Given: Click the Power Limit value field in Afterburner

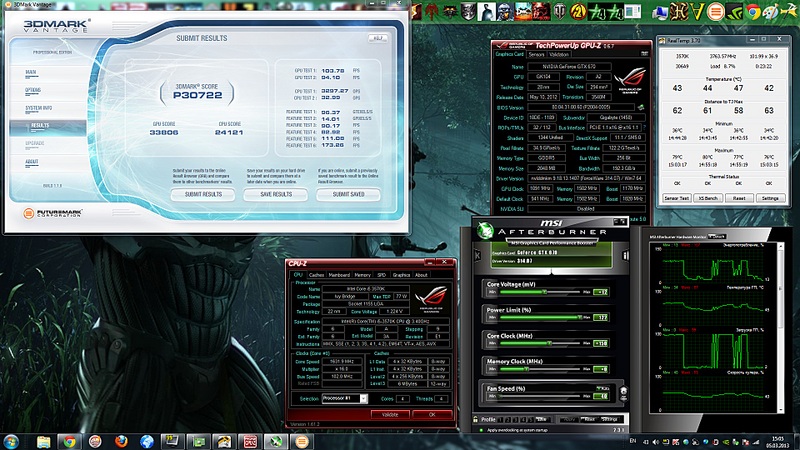Looking at the screenshot, I should [x=601, y=317].
